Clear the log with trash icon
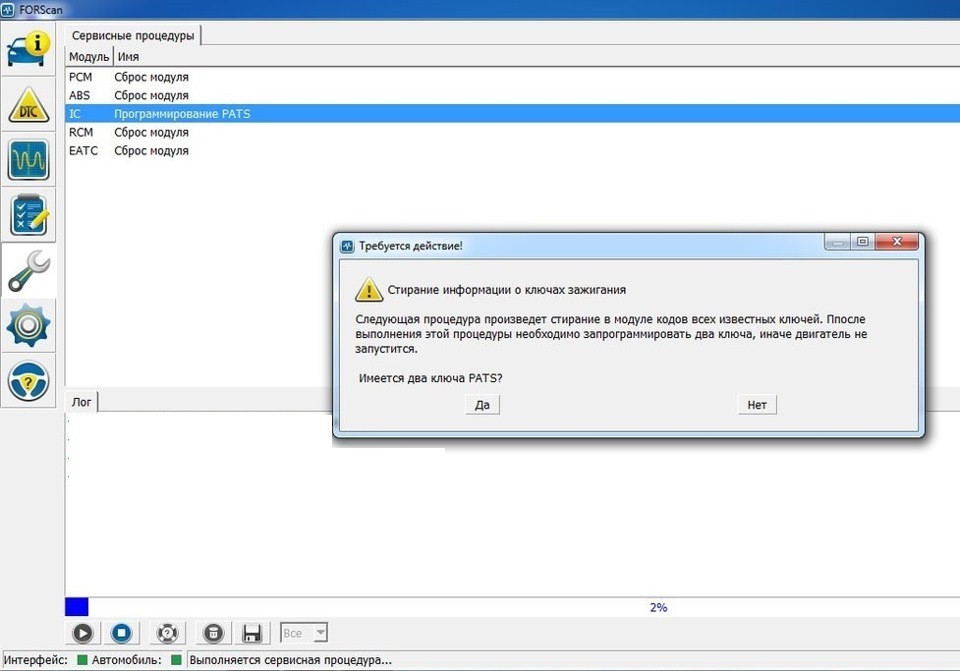 [x=212, y=633]
